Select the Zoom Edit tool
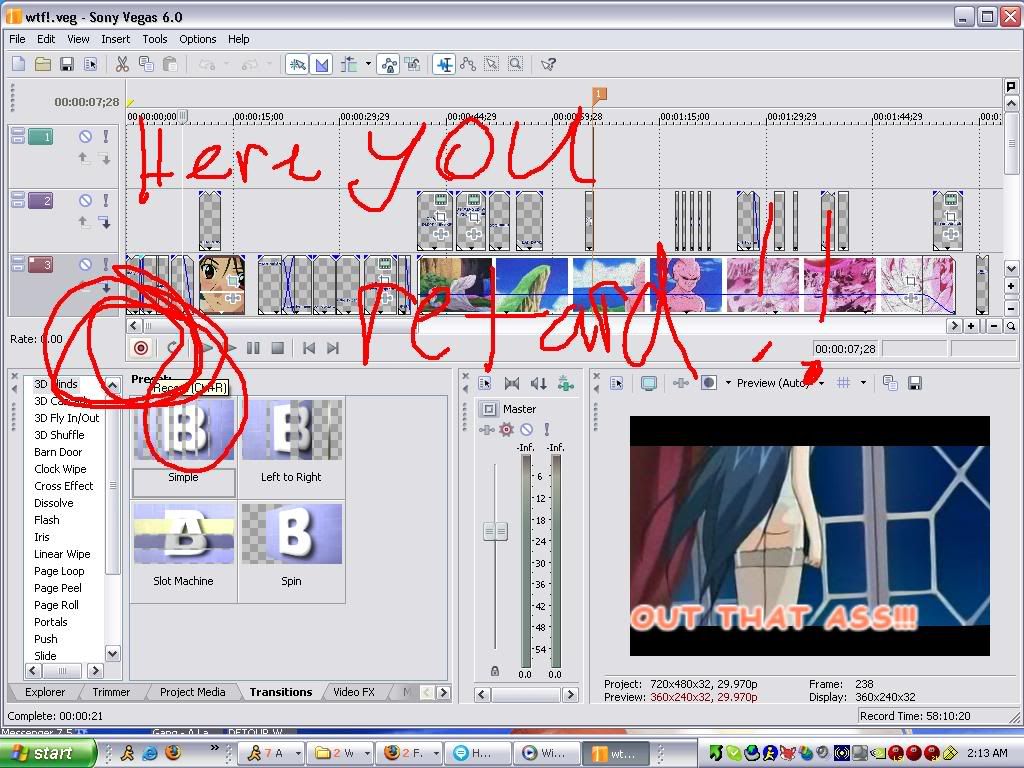 (515, 64)
